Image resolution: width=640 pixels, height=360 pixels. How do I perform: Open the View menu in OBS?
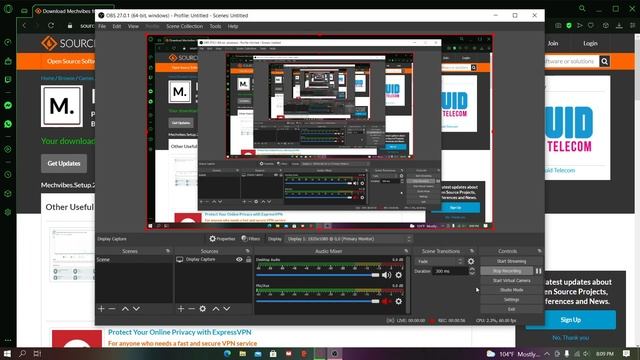[x=133, y=26]
